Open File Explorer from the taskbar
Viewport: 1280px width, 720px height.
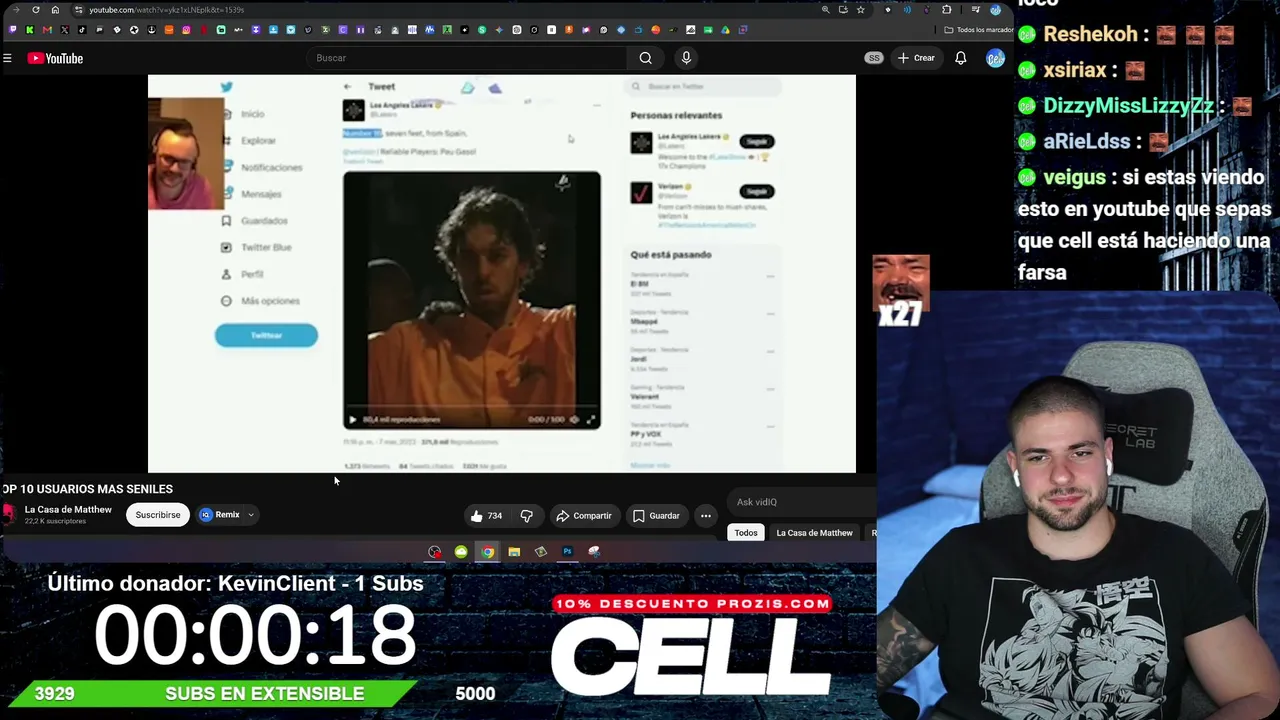pos(514,552)
